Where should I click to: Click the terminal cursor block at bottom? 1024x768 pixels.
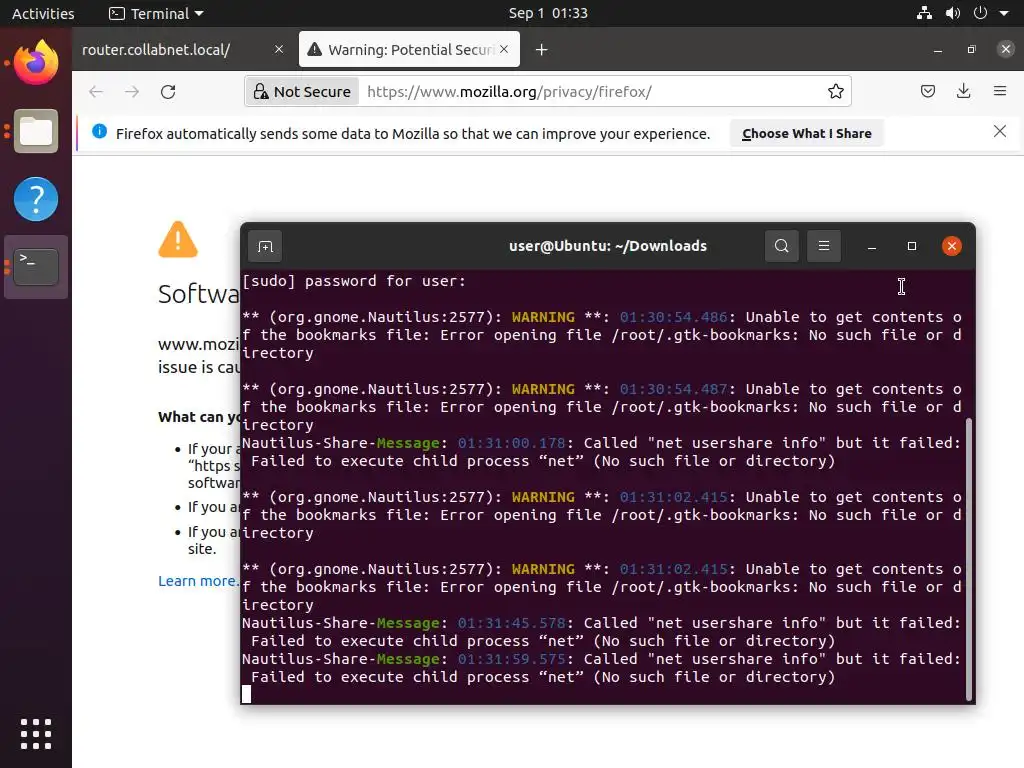tap(246, 694)
